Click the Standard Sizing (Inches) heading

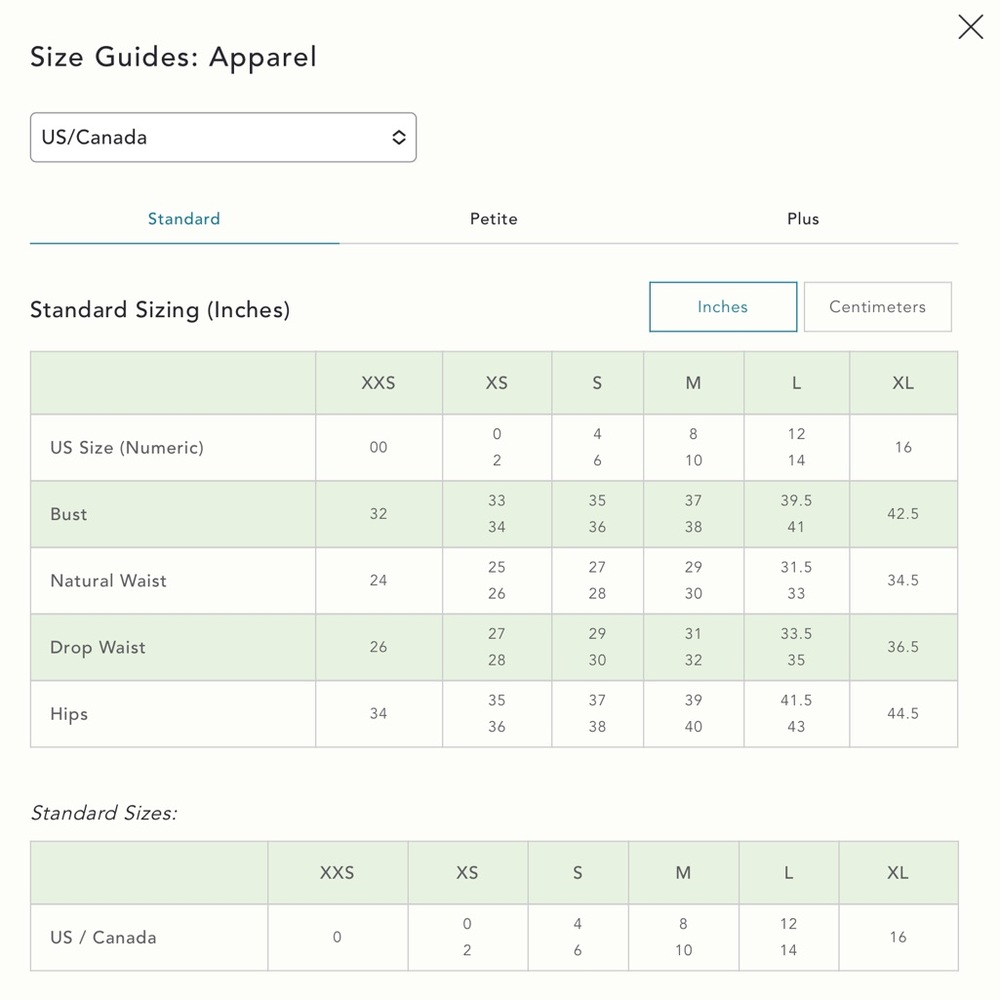tap(160, 310)
